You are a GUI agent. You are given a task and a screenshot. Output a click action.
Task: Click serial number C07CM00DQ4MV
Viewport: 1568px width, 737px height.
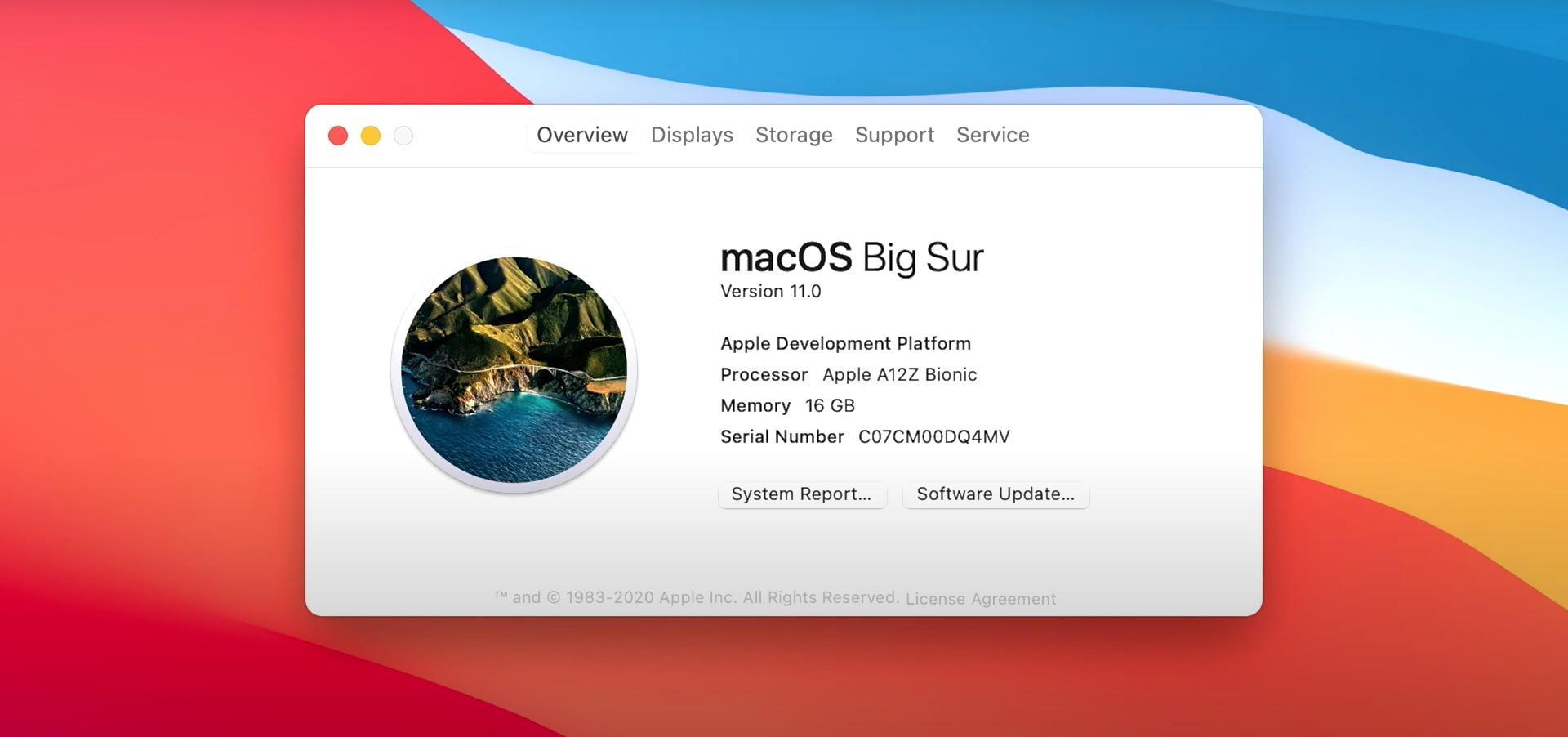934,437
